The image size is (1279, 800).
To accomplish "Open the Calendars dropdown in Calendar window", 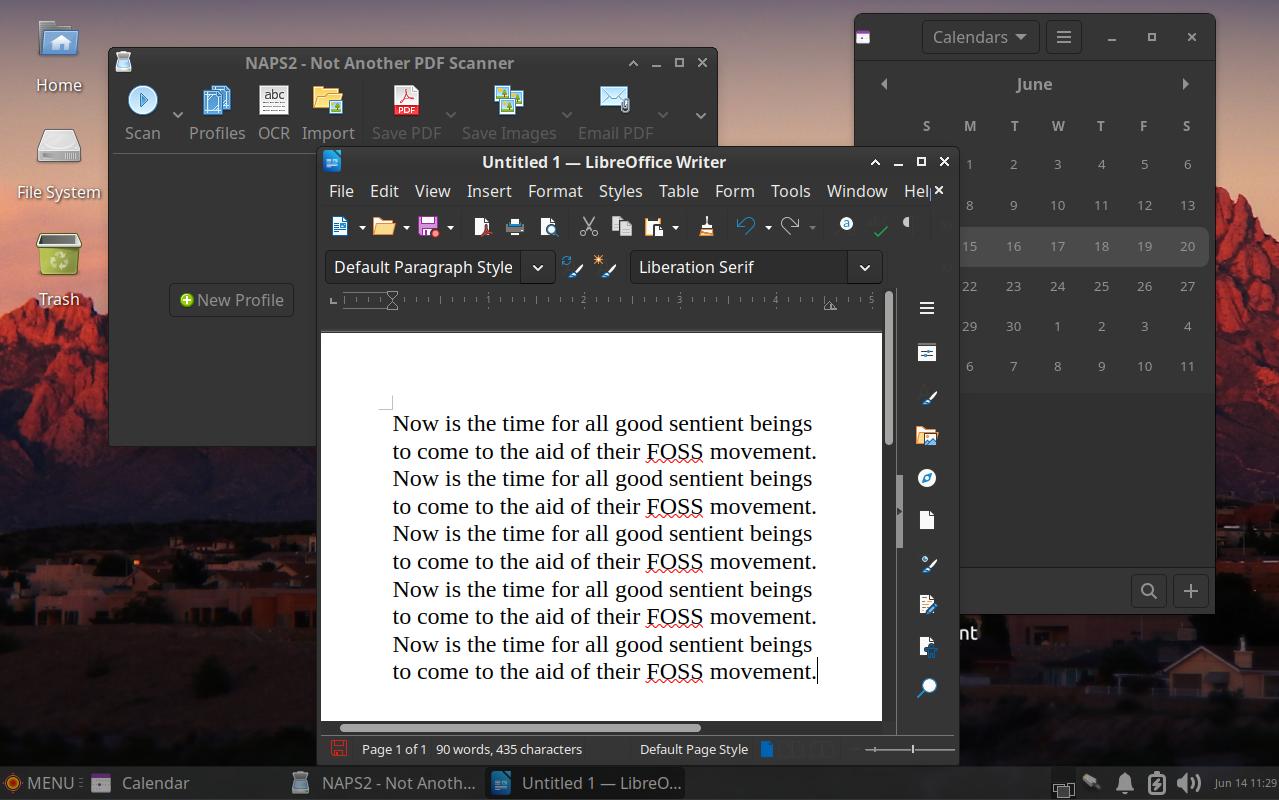I will 980,37.
